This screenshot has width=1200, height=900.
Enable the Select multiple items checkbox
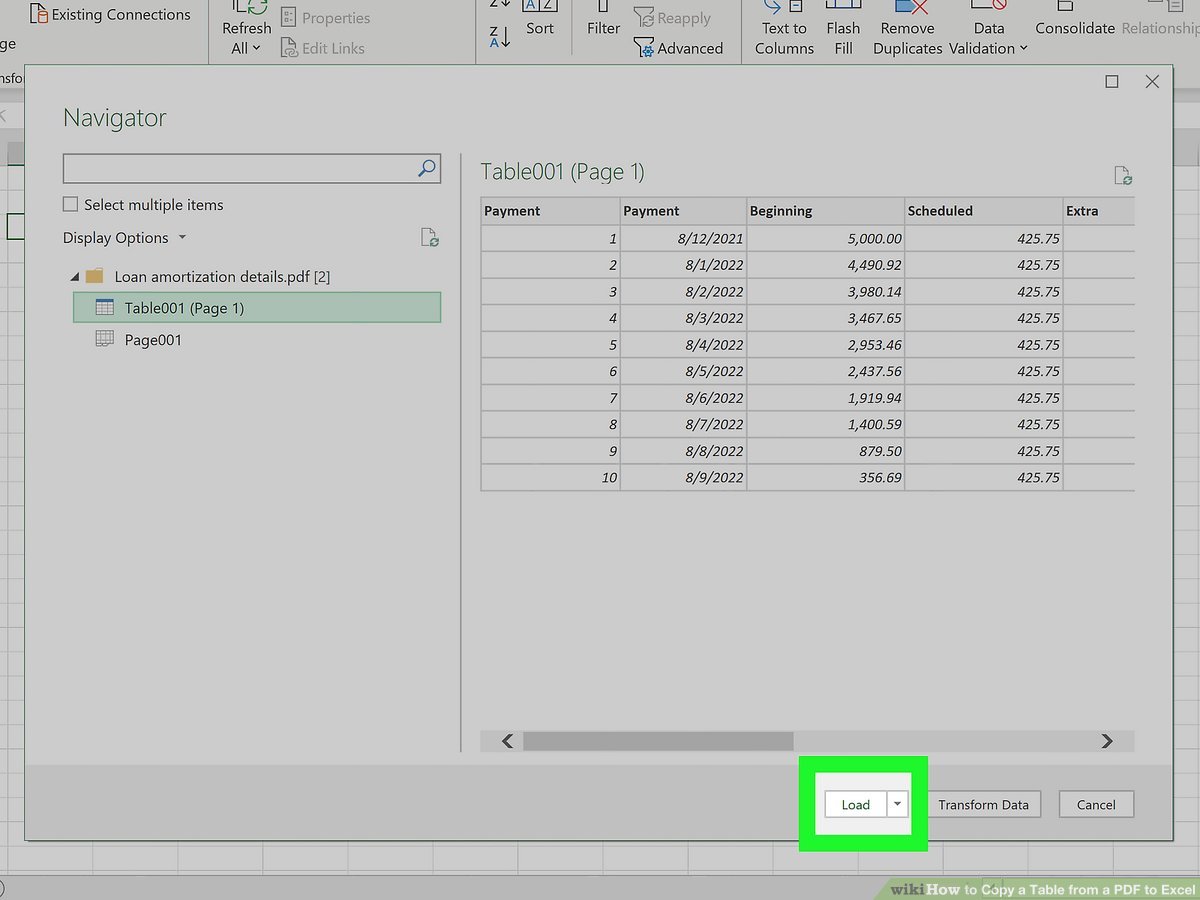point(70,204)
